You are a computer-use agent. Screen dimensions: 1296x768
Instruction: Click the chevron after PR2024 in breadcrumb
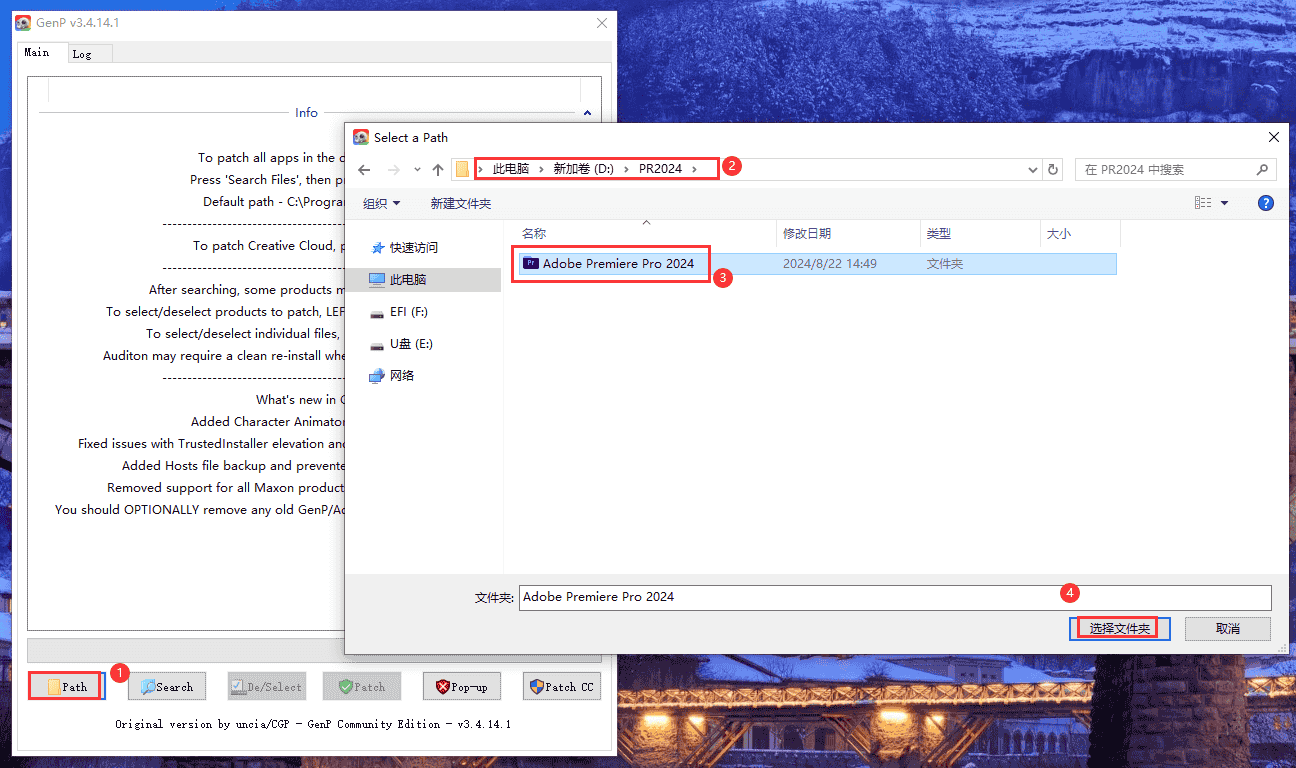(695, 169)
